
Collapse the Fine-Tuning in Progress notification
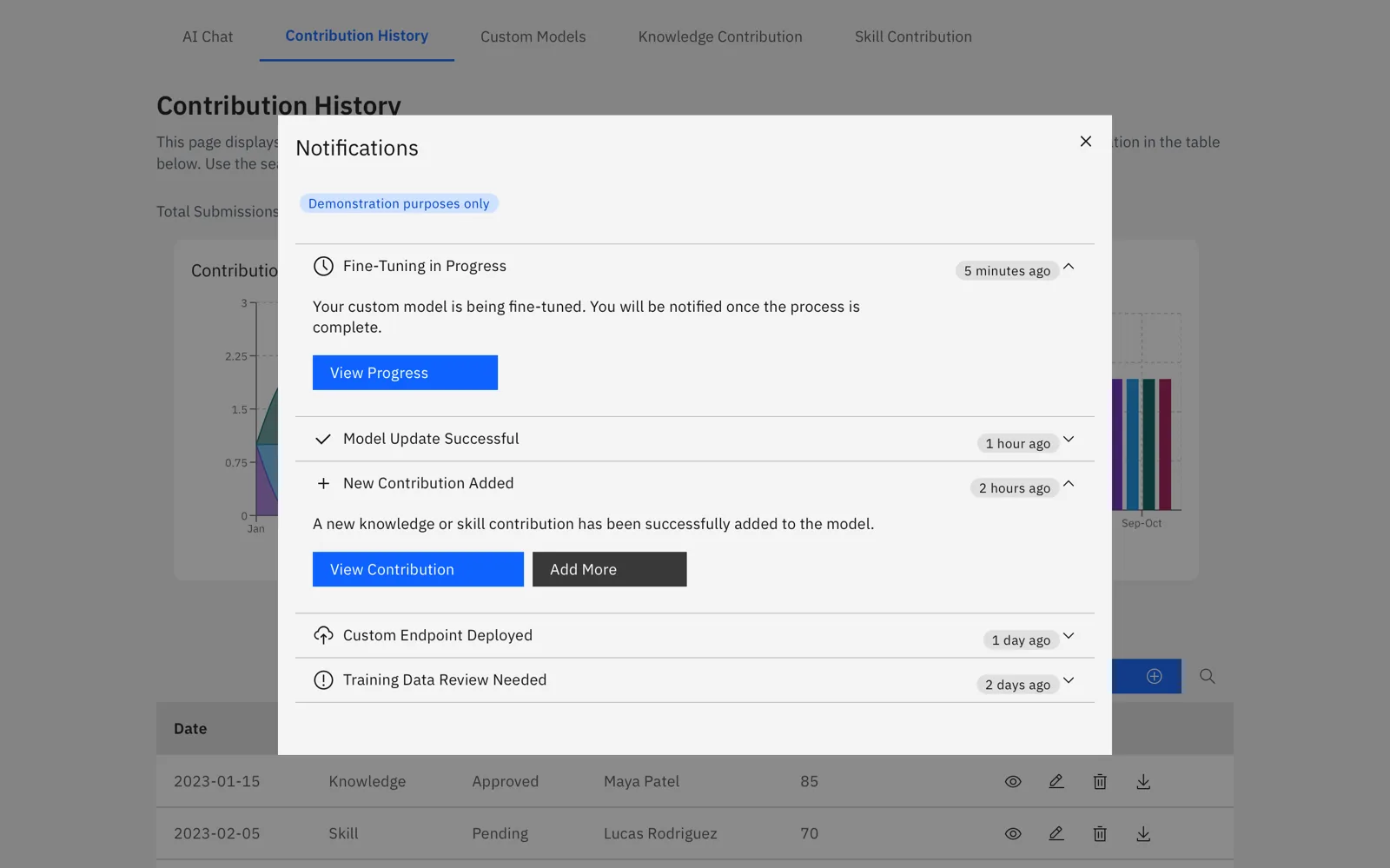pos(1069,267)
